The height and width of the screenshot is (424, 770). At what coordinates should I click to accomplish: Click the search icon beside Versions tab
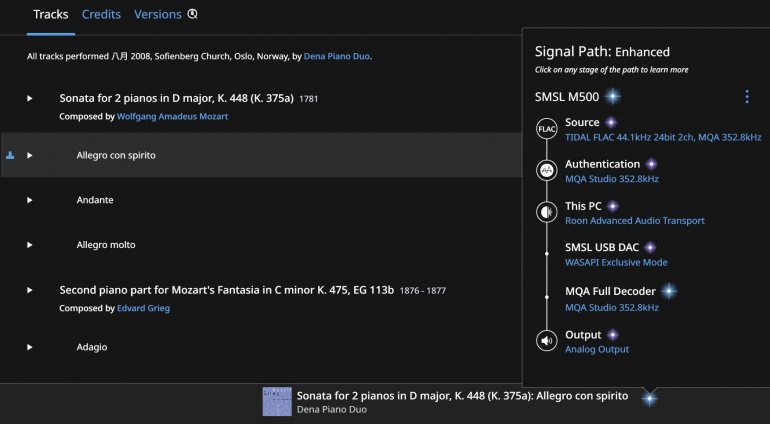[x=193, y=14]
